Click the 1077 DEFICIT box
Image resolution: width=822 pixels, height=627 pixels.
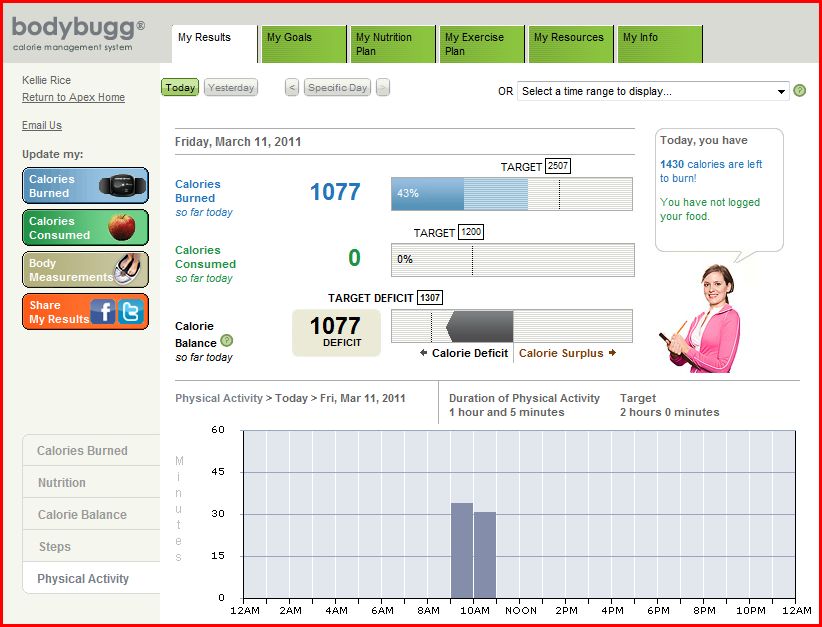[336, 332]
